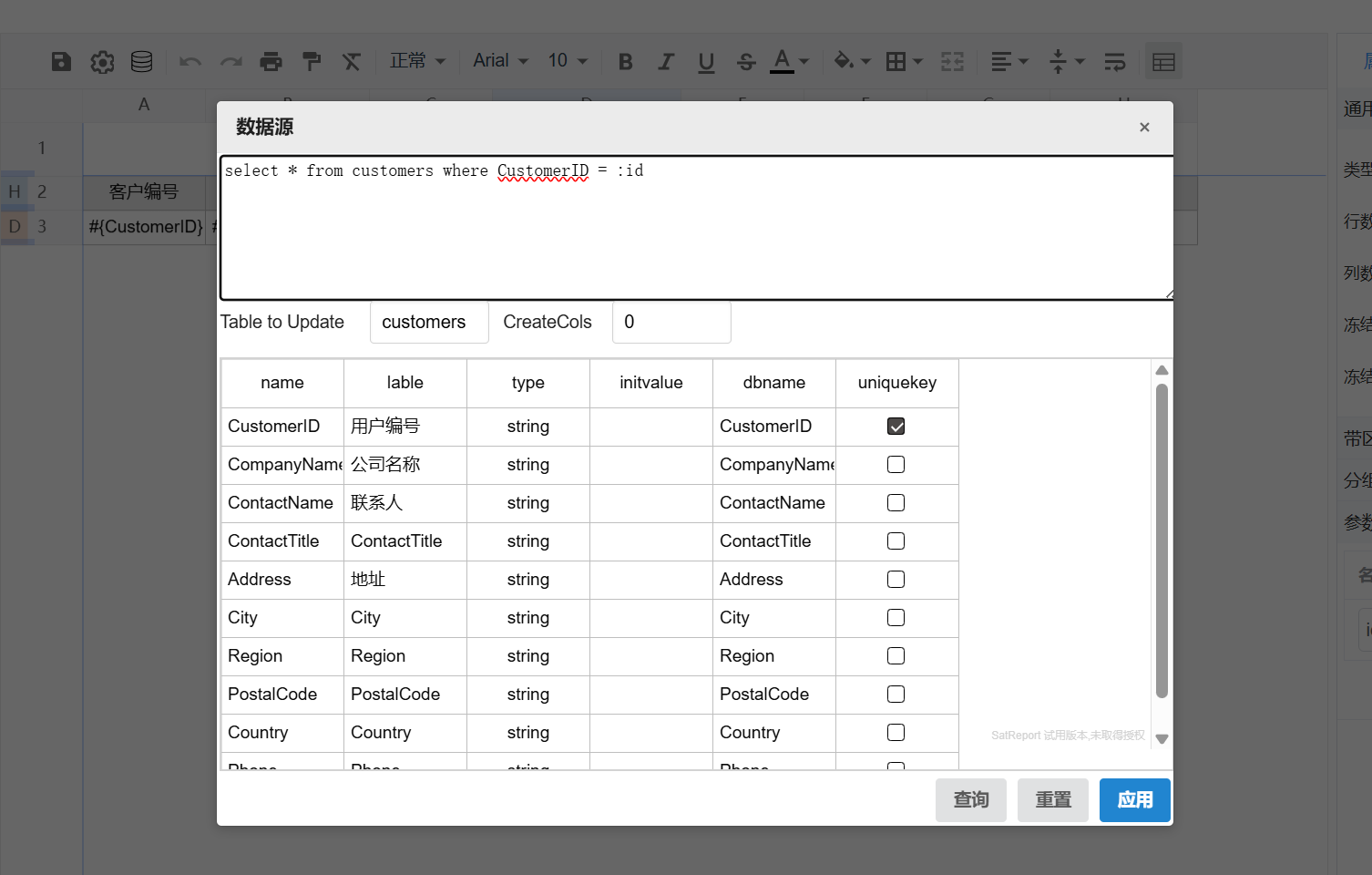Click the fill color bucket icon
The height and width of the screenshot is (875, 1372).
(x=844, y=61)
